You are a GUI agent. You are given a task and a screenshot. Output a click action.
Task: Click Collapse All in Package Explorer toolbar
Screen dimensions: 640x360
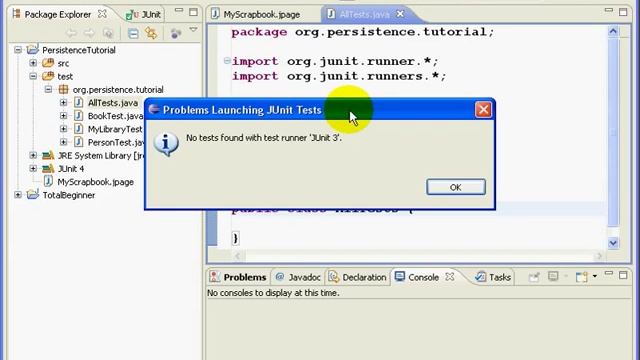click(x=133, y=33)
